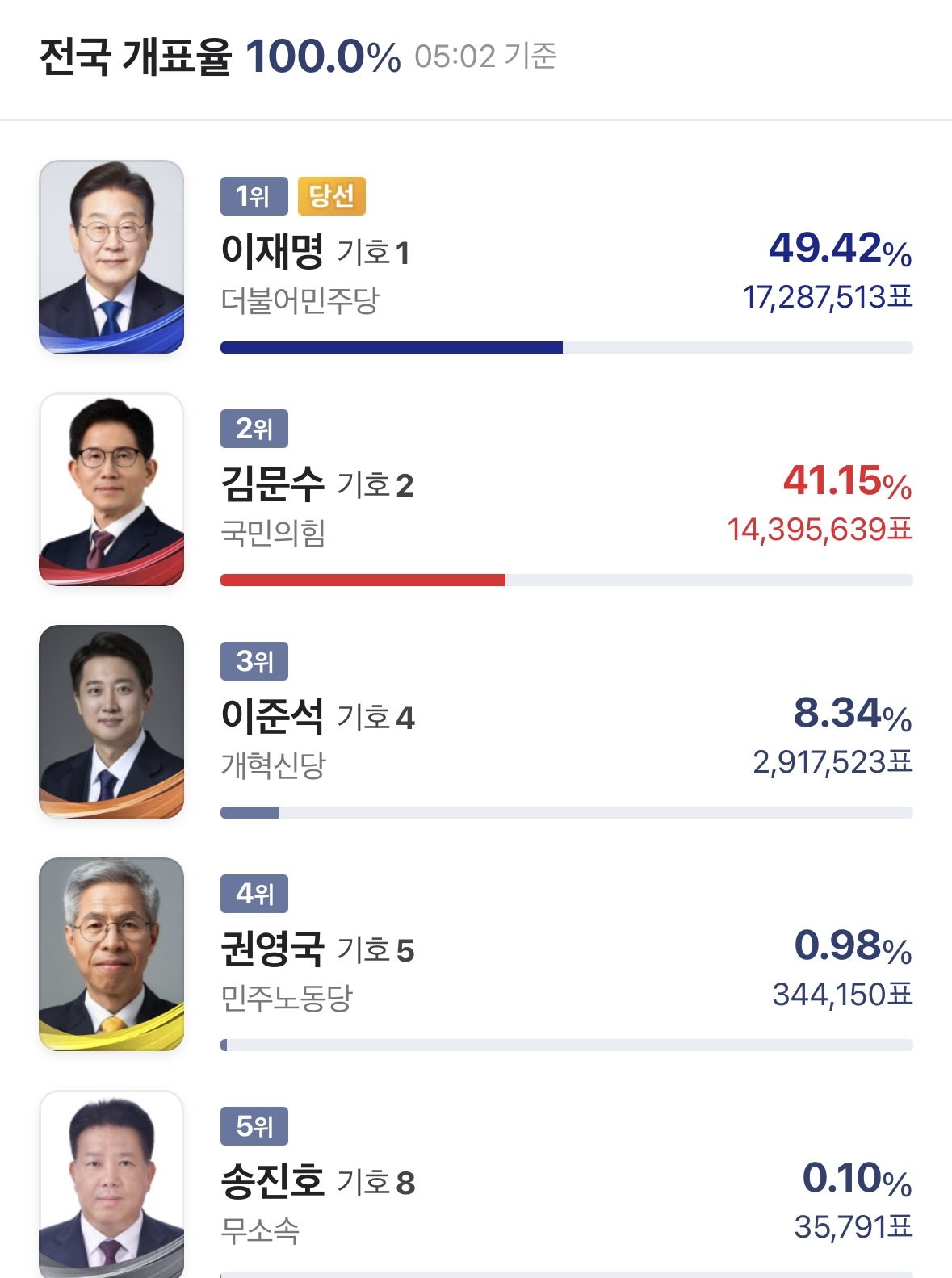Select the 김문수 candidate name
The height and width of the screenshot is (1278, 952).
coord(272,484)
